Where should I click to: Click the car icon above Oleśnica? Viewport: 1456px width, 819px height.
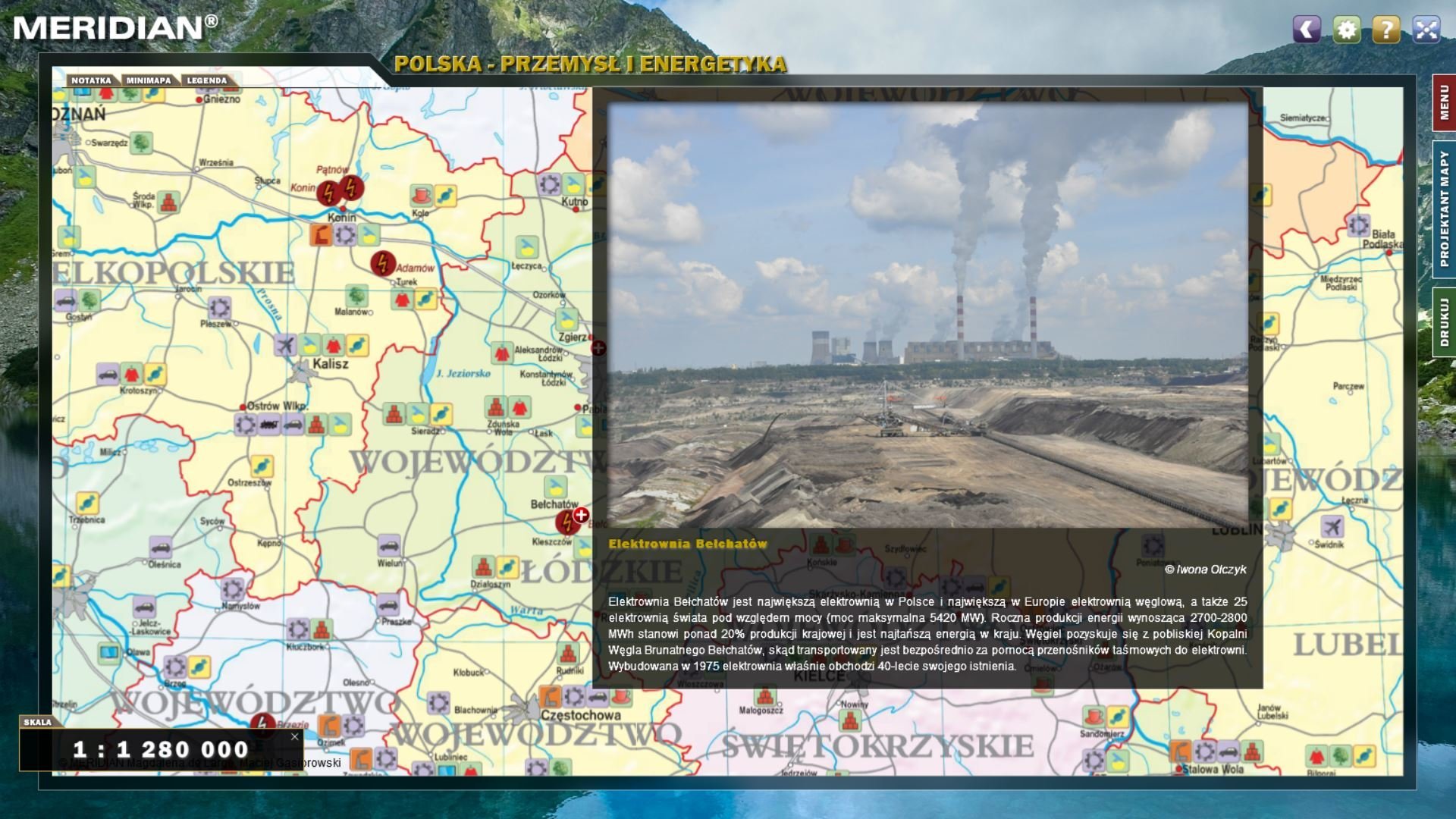point(160,548)
